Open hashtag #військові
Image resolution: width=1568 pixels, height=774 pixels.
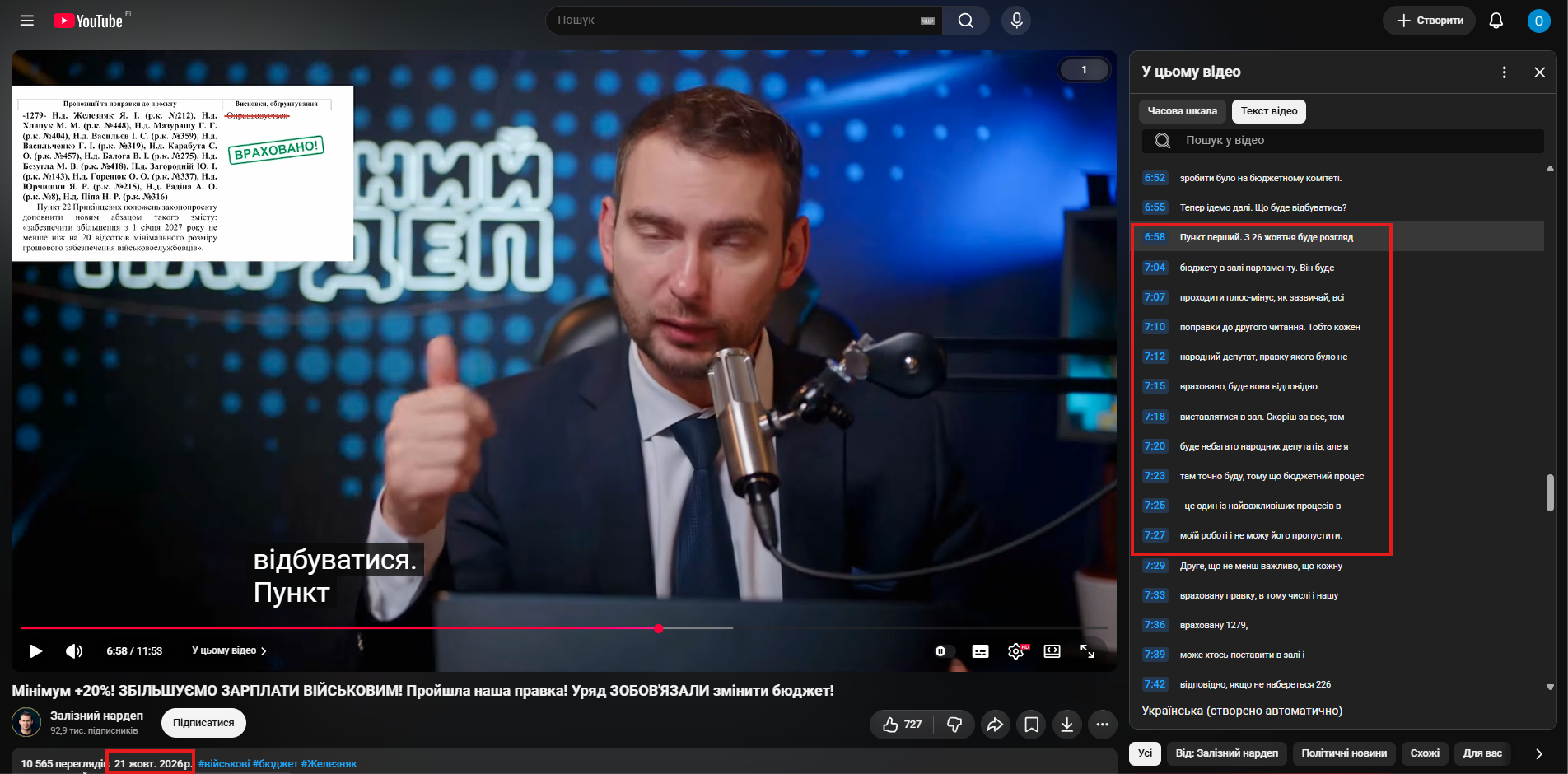(x=224, y=764)
